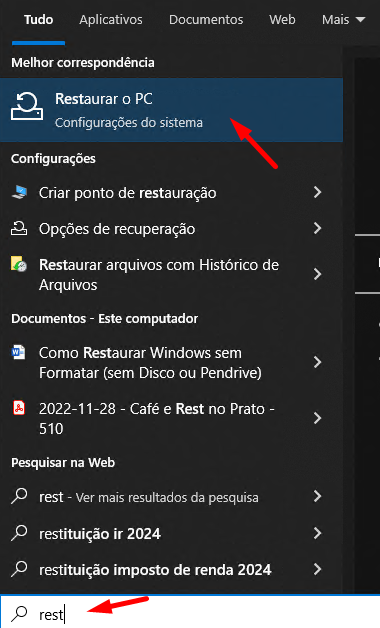Click the red PDF file icon
Image resolution: width=380 pixels, height=628 pixels.
pos(19,408)
